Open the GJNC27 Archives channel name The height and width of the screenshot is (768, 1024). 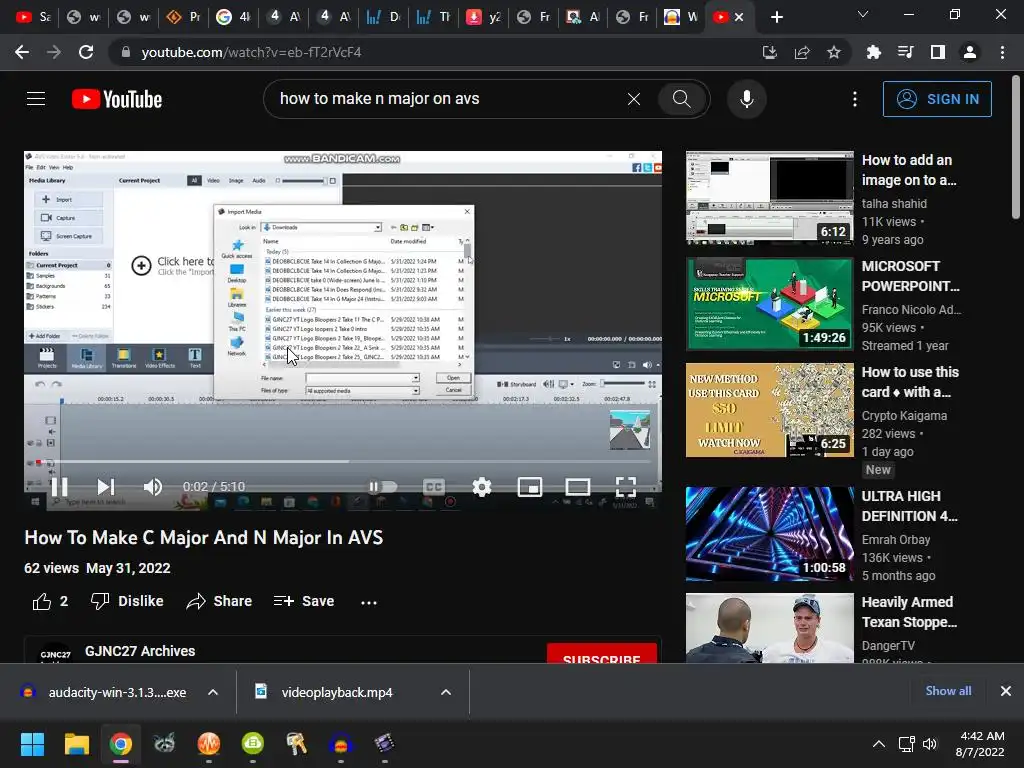click(140, 651)
